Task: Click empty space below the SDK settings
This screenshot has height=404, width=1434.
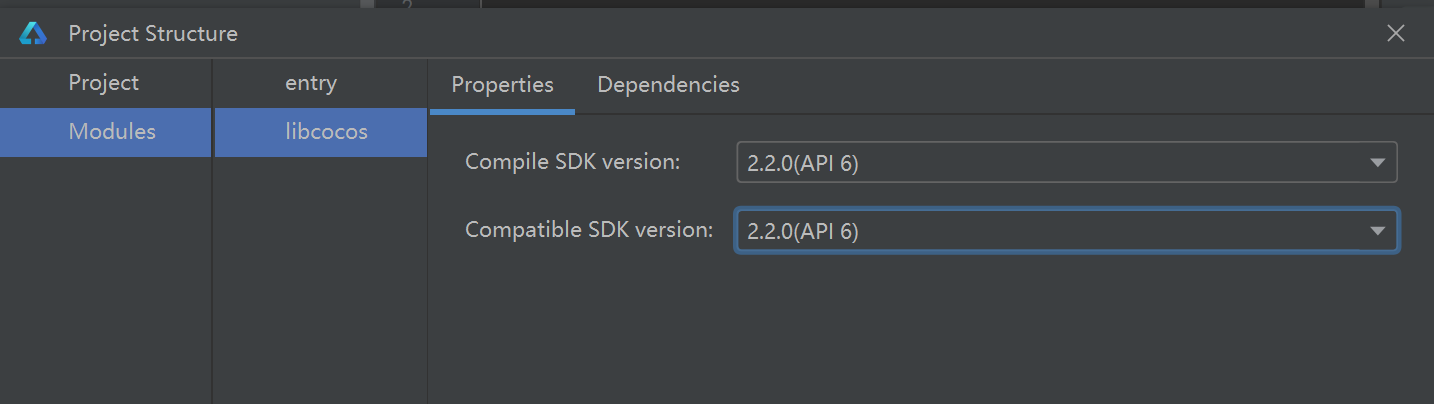Action: 930,330
